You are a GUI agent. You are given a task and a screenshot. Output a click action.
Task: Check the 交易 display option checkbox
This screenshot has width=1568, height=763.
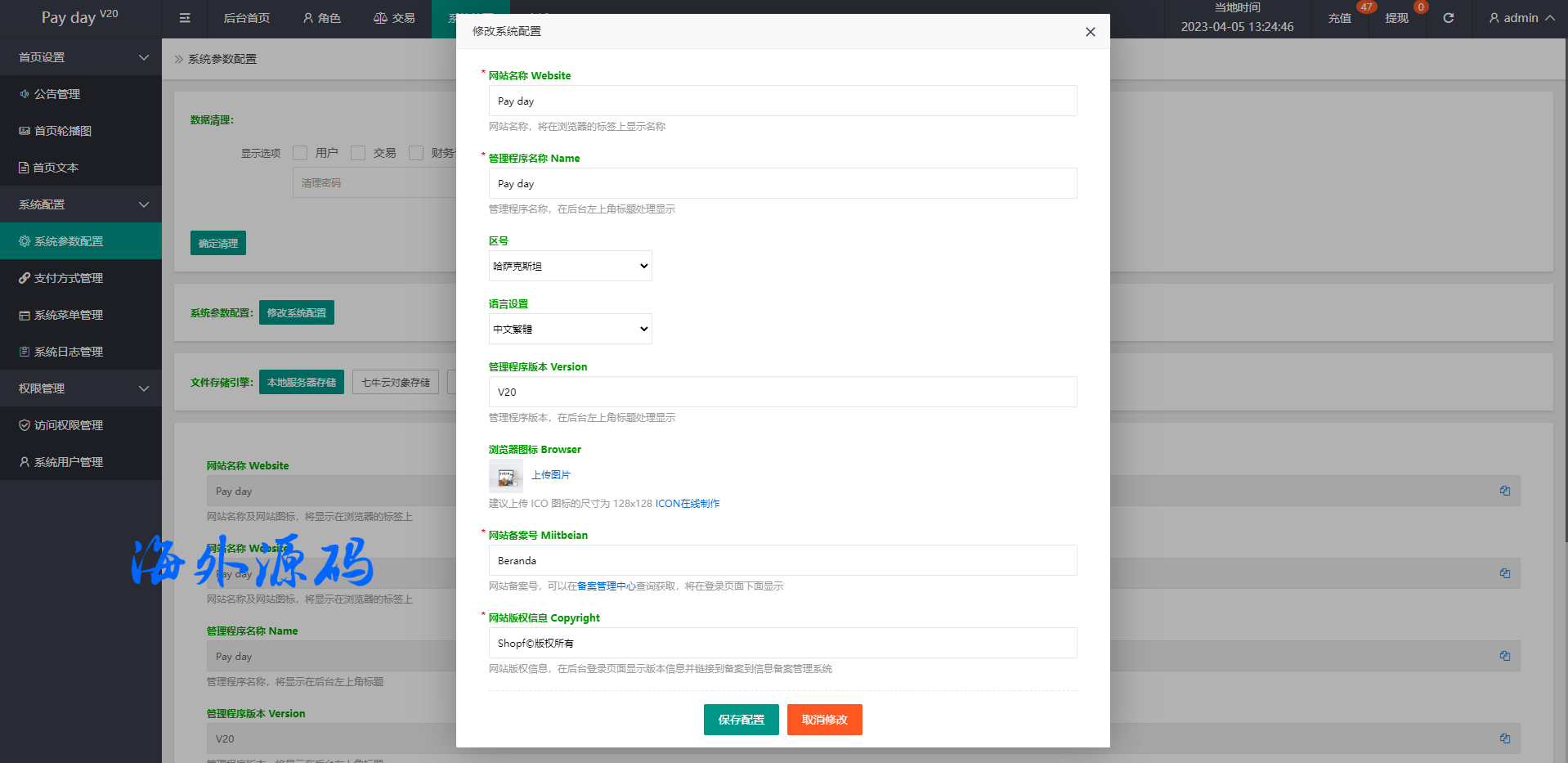[x=358, y=153]
